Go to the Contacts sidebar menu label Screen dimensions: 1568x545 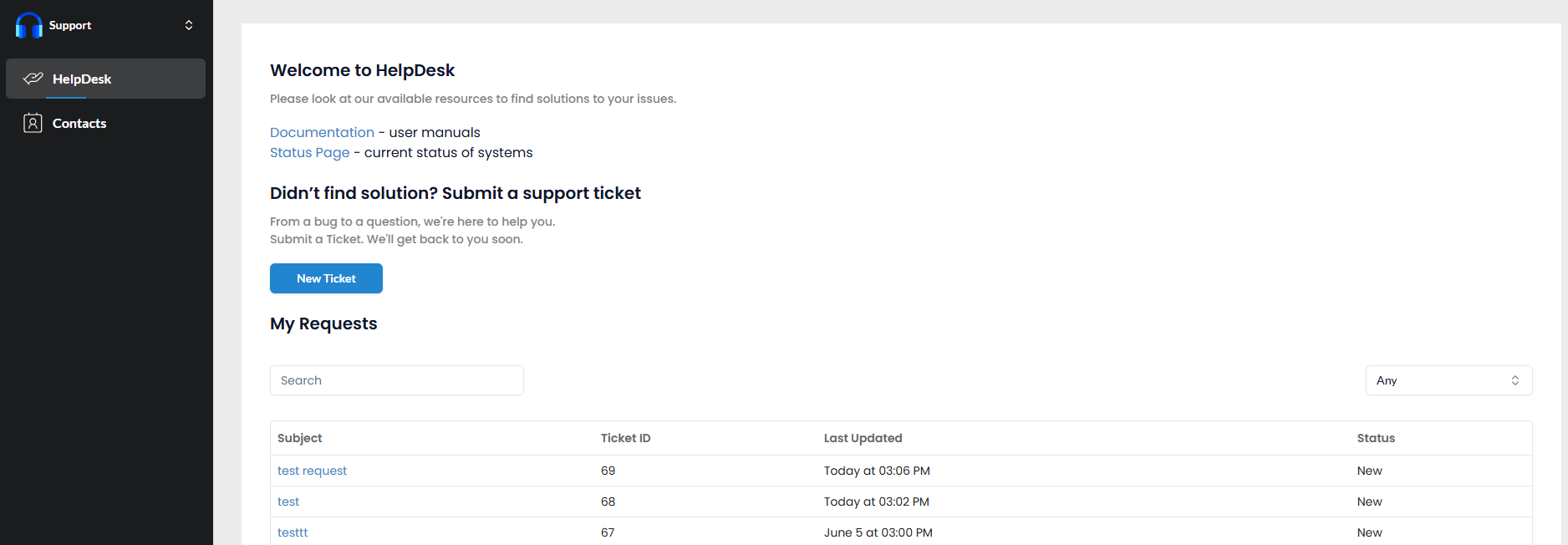(x=79, y=123)
